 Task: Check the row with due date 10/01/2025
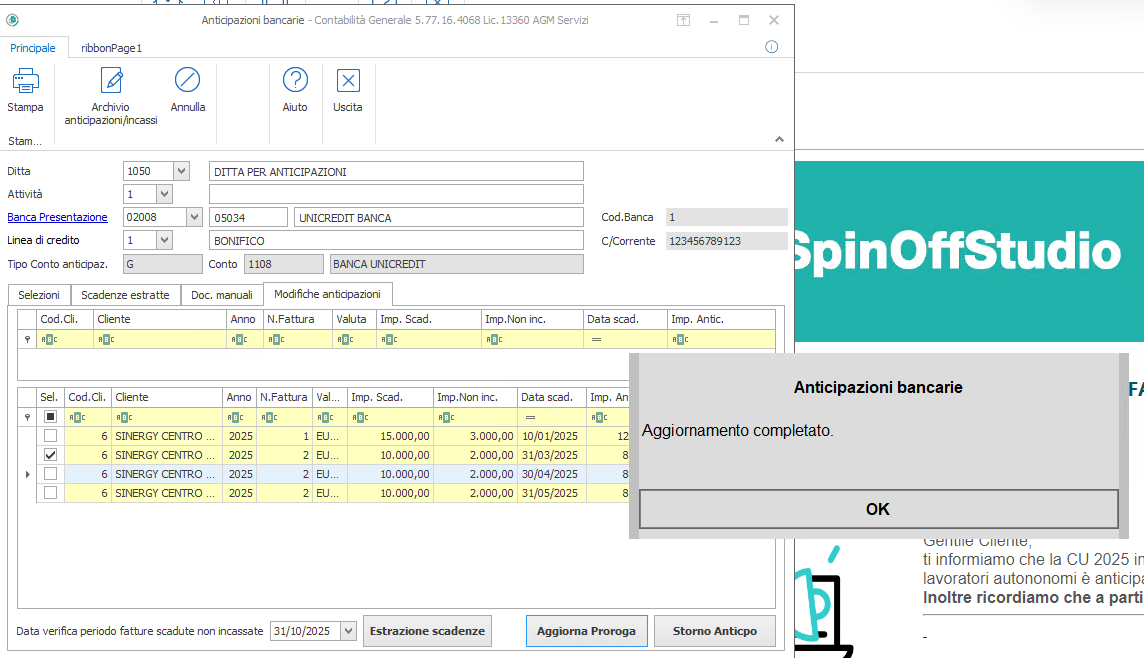pos(50,436)
